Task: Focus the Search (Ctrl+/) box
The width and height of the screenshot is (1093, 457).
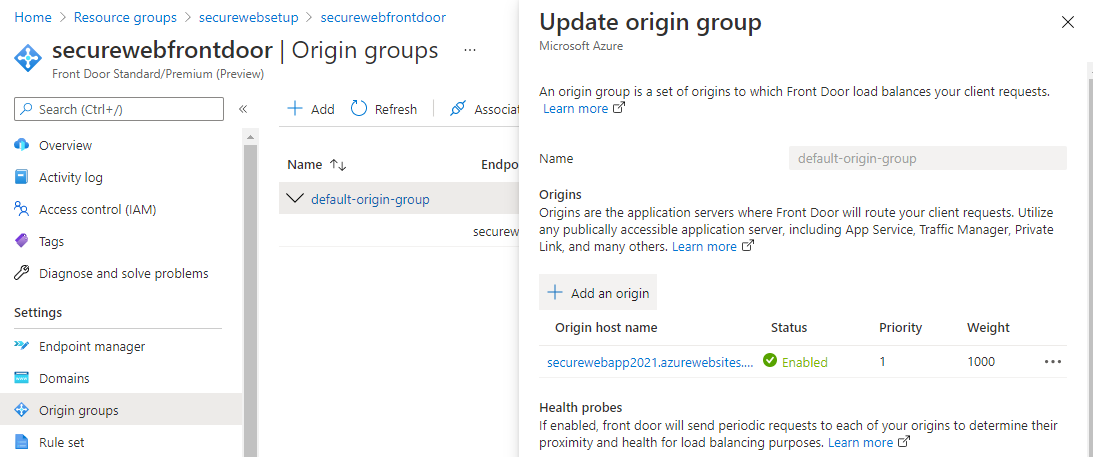Action: pos(119,109)
